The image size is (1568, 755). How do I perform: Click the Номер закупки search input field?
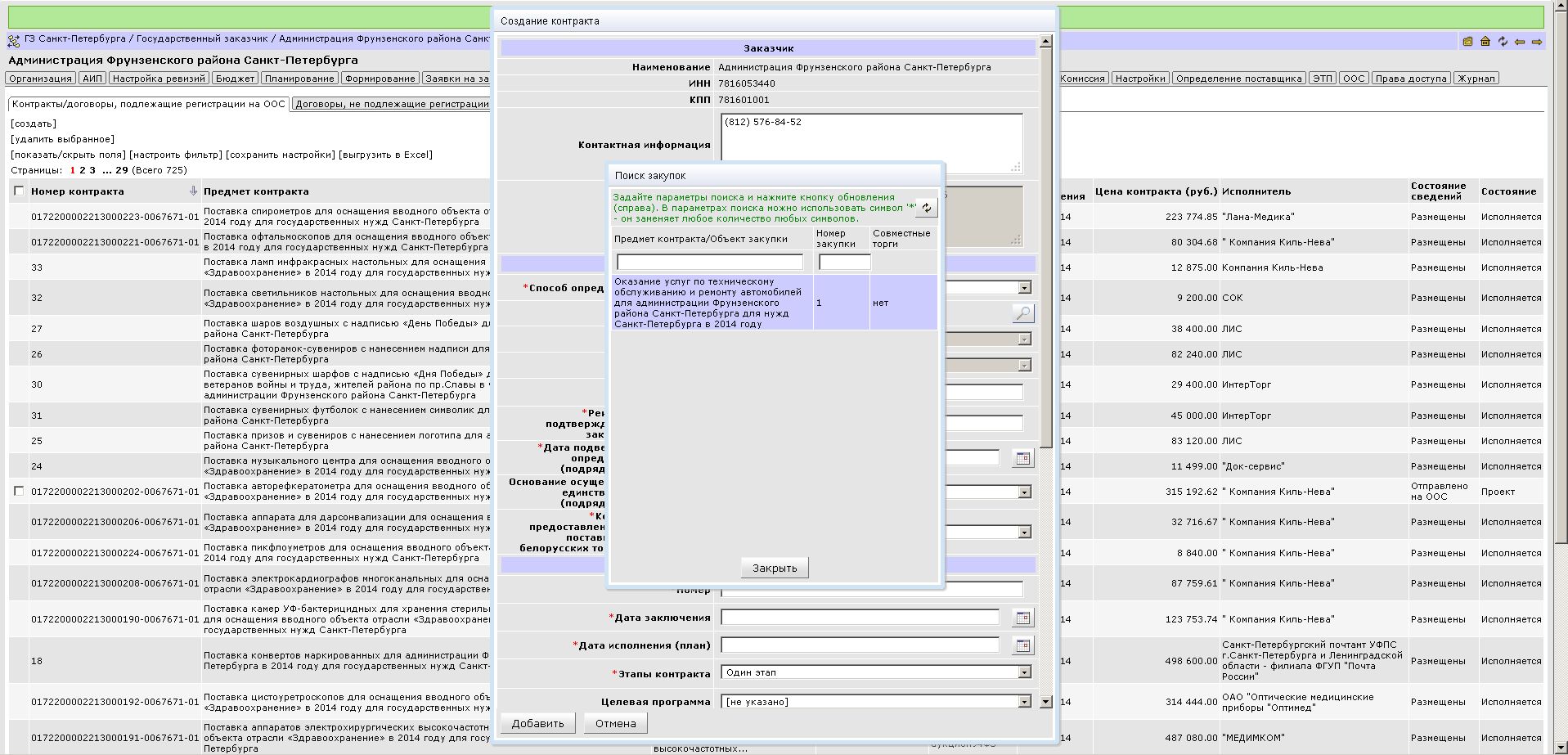click(845, 262)
